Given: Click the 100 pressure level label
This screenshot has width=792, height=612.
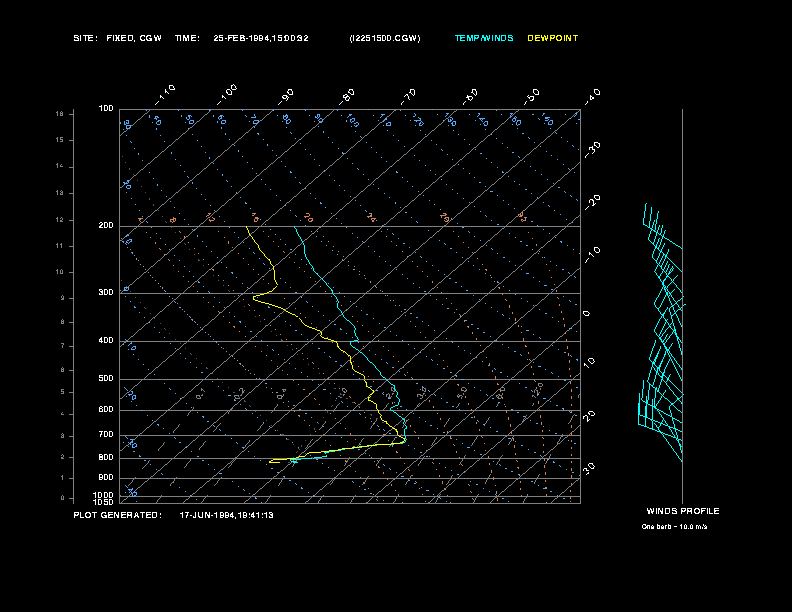Looking at the screenshot, I should [x=106, y=109].
